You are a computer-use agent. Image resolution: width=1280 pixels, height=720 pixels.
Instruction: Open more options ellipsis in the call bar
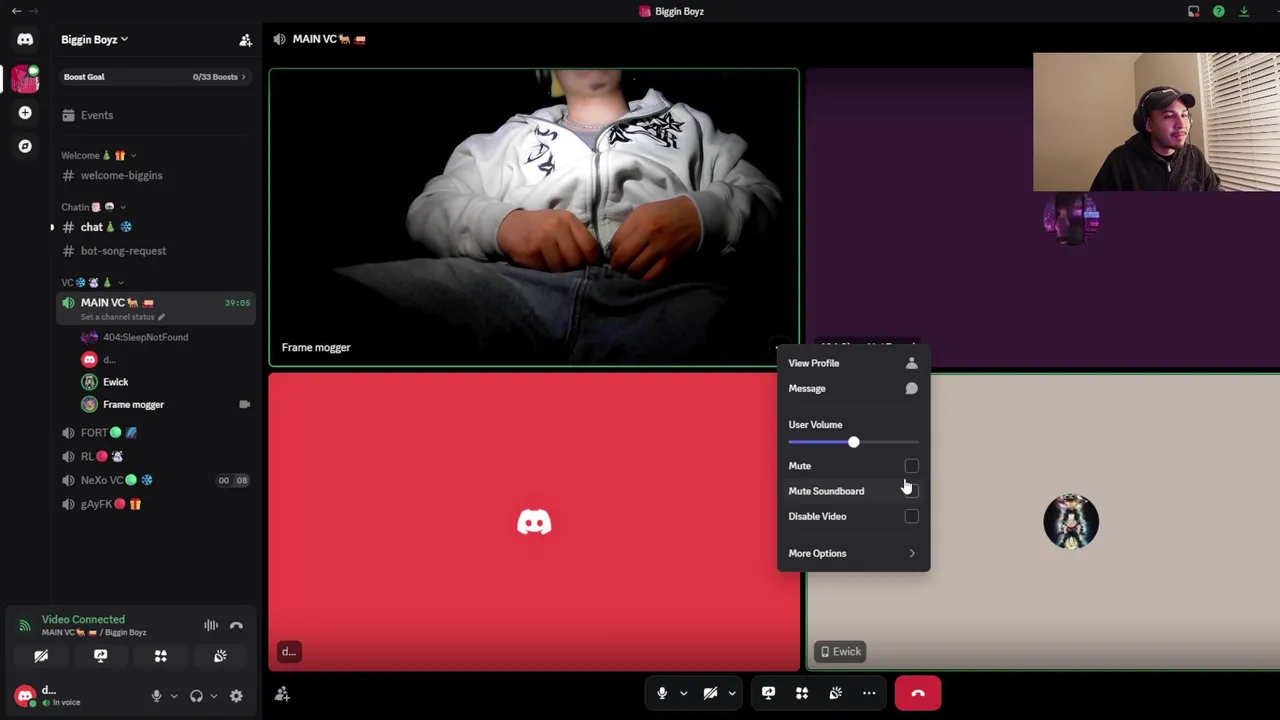pyautogui.click(x=869, y=693)
